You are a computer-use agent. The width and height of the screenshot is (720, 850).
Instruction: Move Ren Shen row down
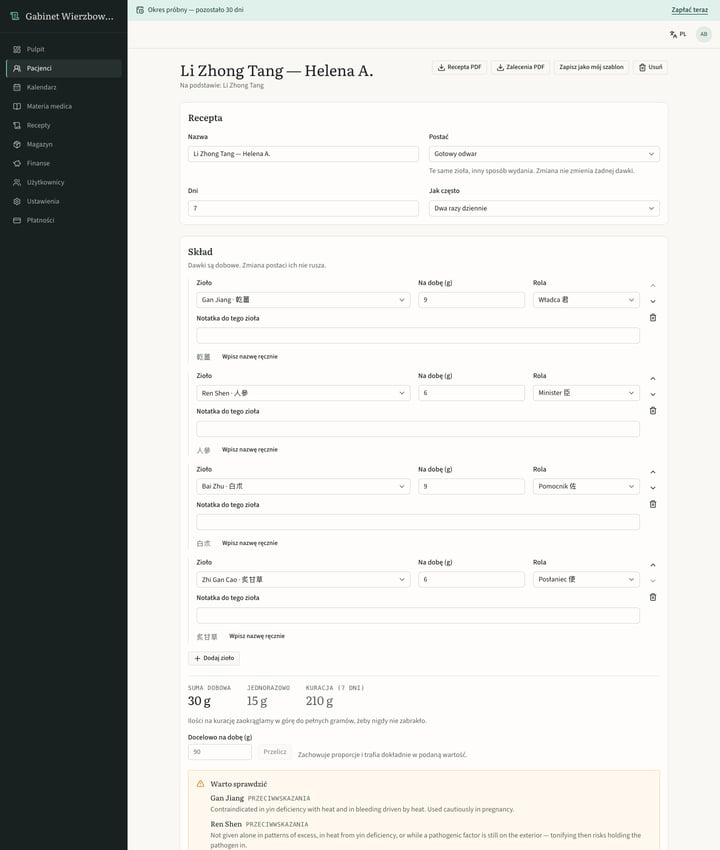pos(653,395)
